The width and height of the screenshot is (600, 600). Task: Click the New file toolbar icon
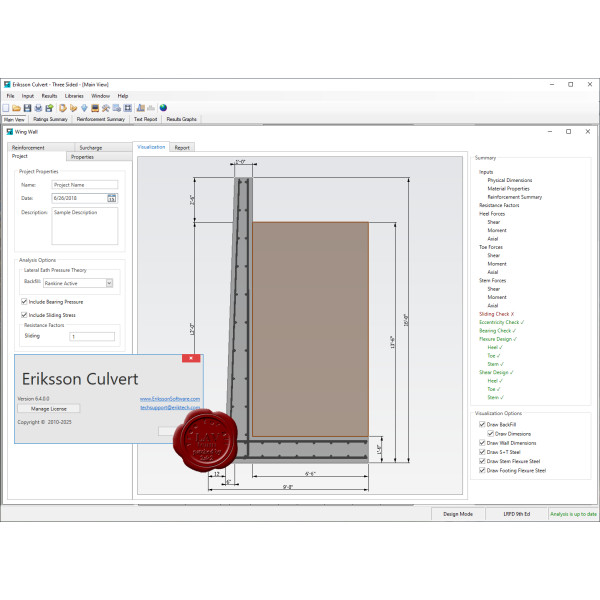click(6, 108)
